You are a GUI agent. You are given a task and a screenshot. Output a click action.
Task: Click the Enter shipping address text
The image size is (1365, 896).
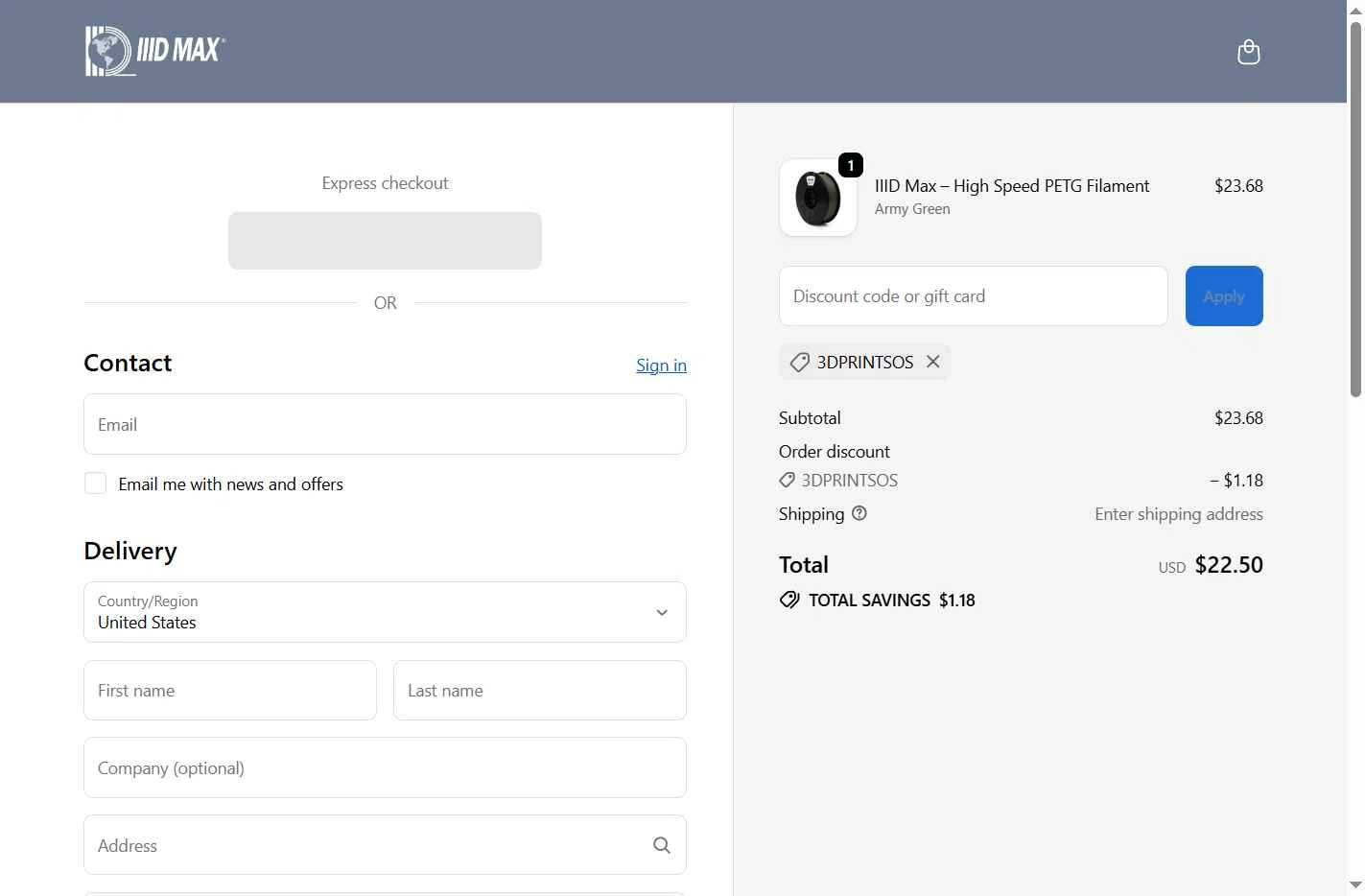[1179, 514]
